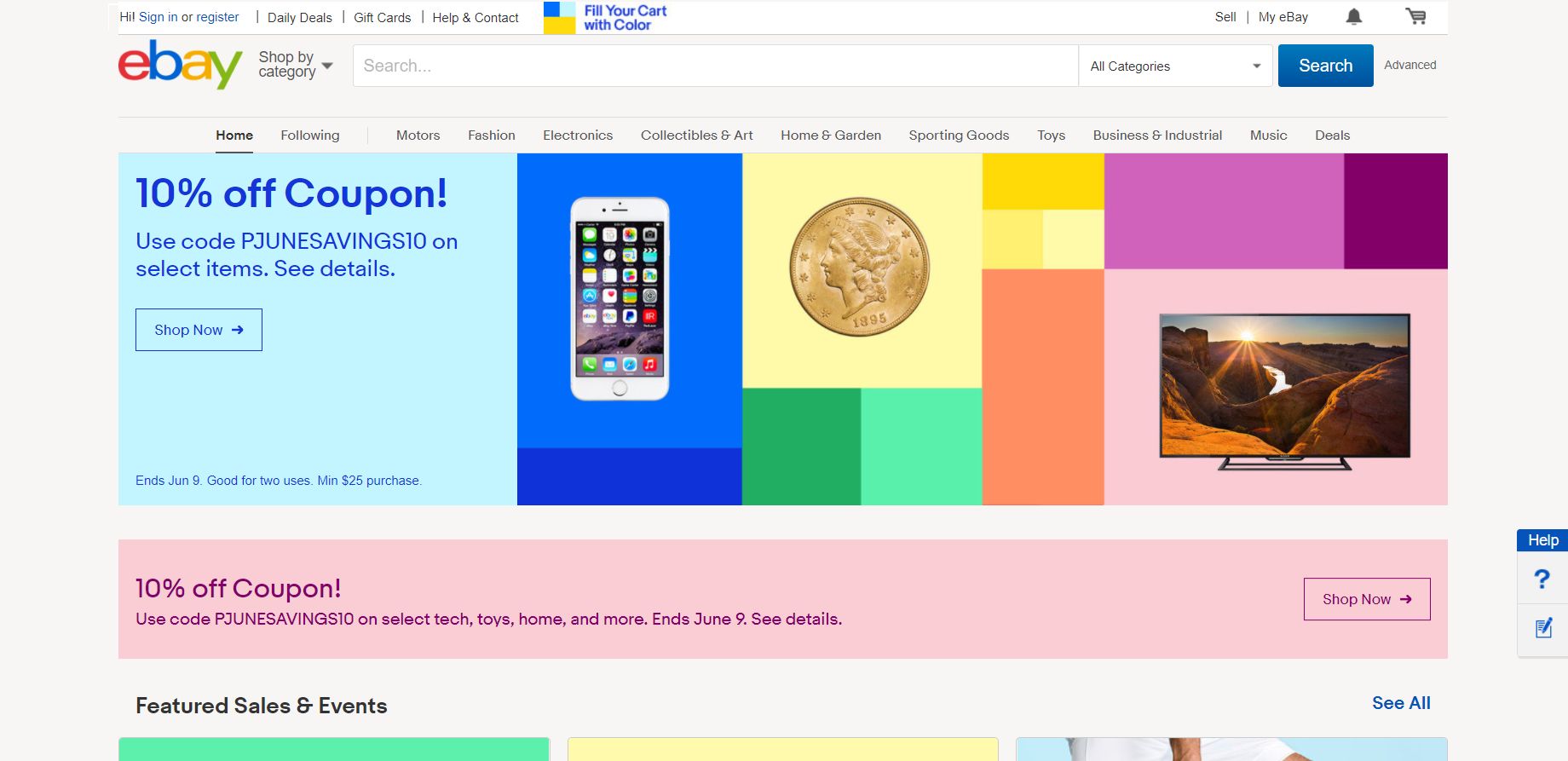Open the All Categories dropdown
The image size is (1568, 761).
coord(1175,66)
